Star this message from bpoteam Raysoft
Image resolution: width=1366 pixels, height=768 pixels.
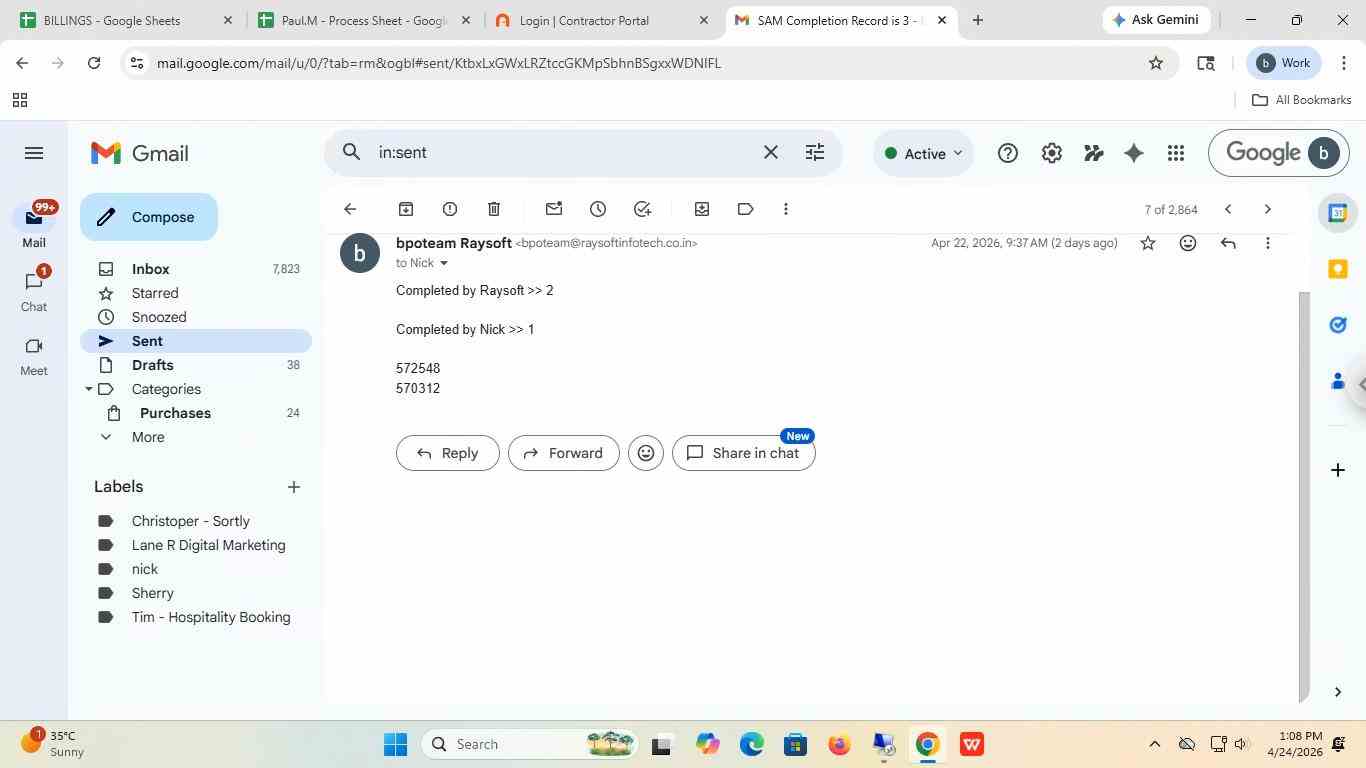pos(1148,243)
